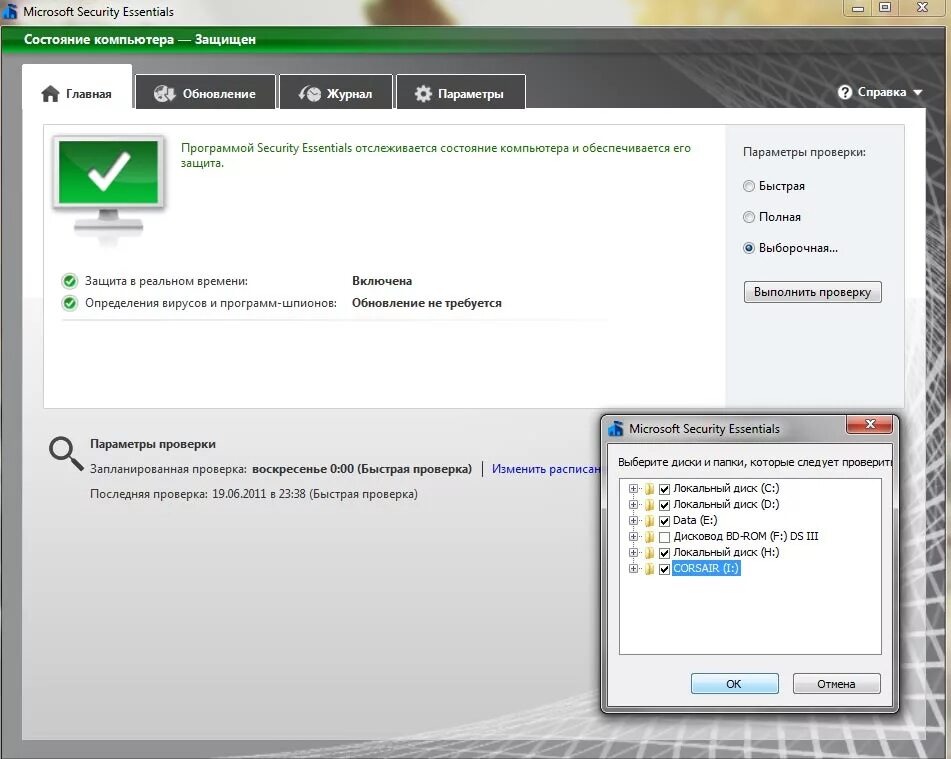Click folder icon of Локальный диск (D:)
Screen dimensions: 951x759
click(650, 504)
